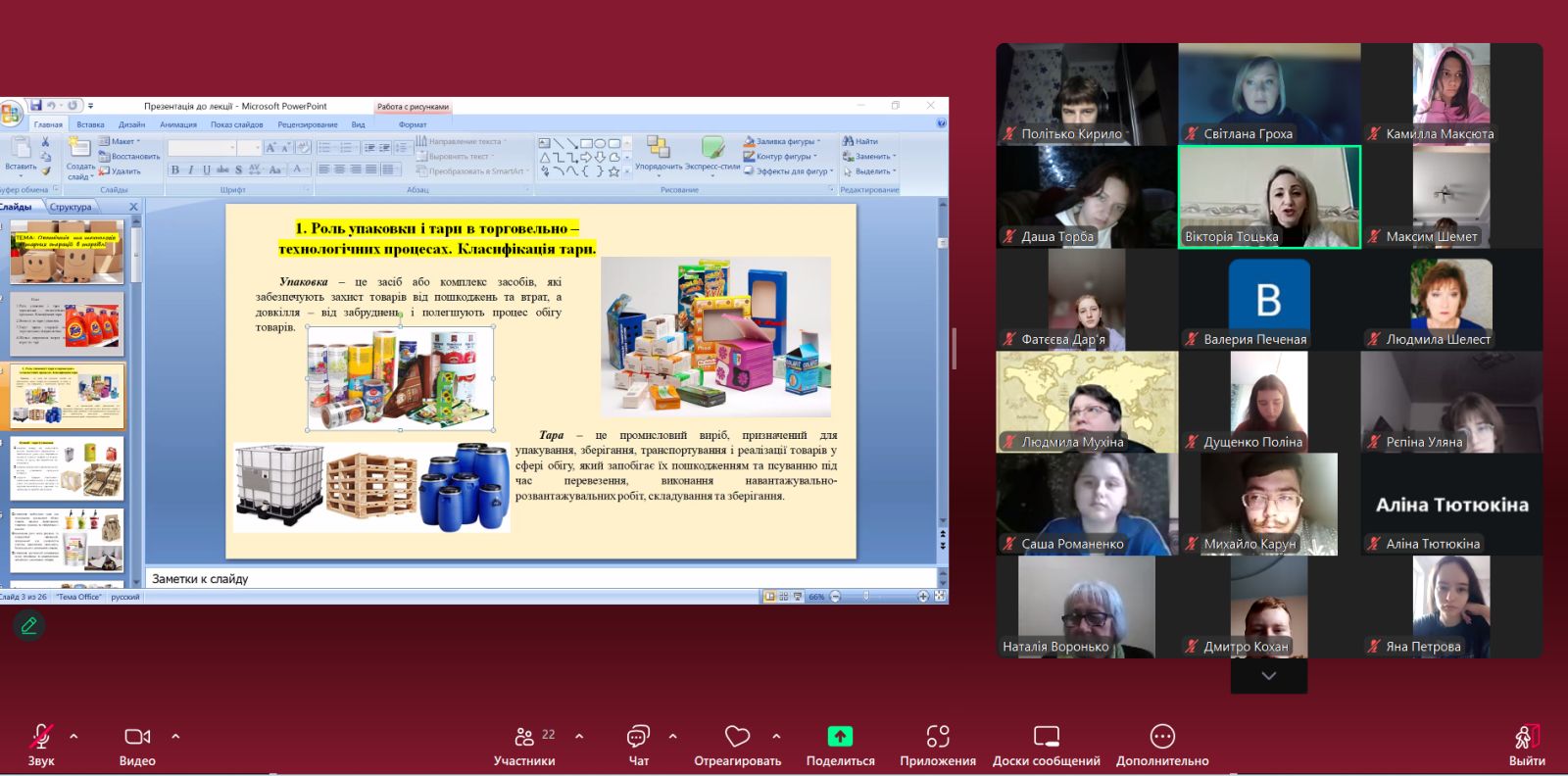Image resolution: width=1568 pixels, height=776 pixels.
Task: Select the first slide thumbnail with boxes
Action: tap(67, 252)
